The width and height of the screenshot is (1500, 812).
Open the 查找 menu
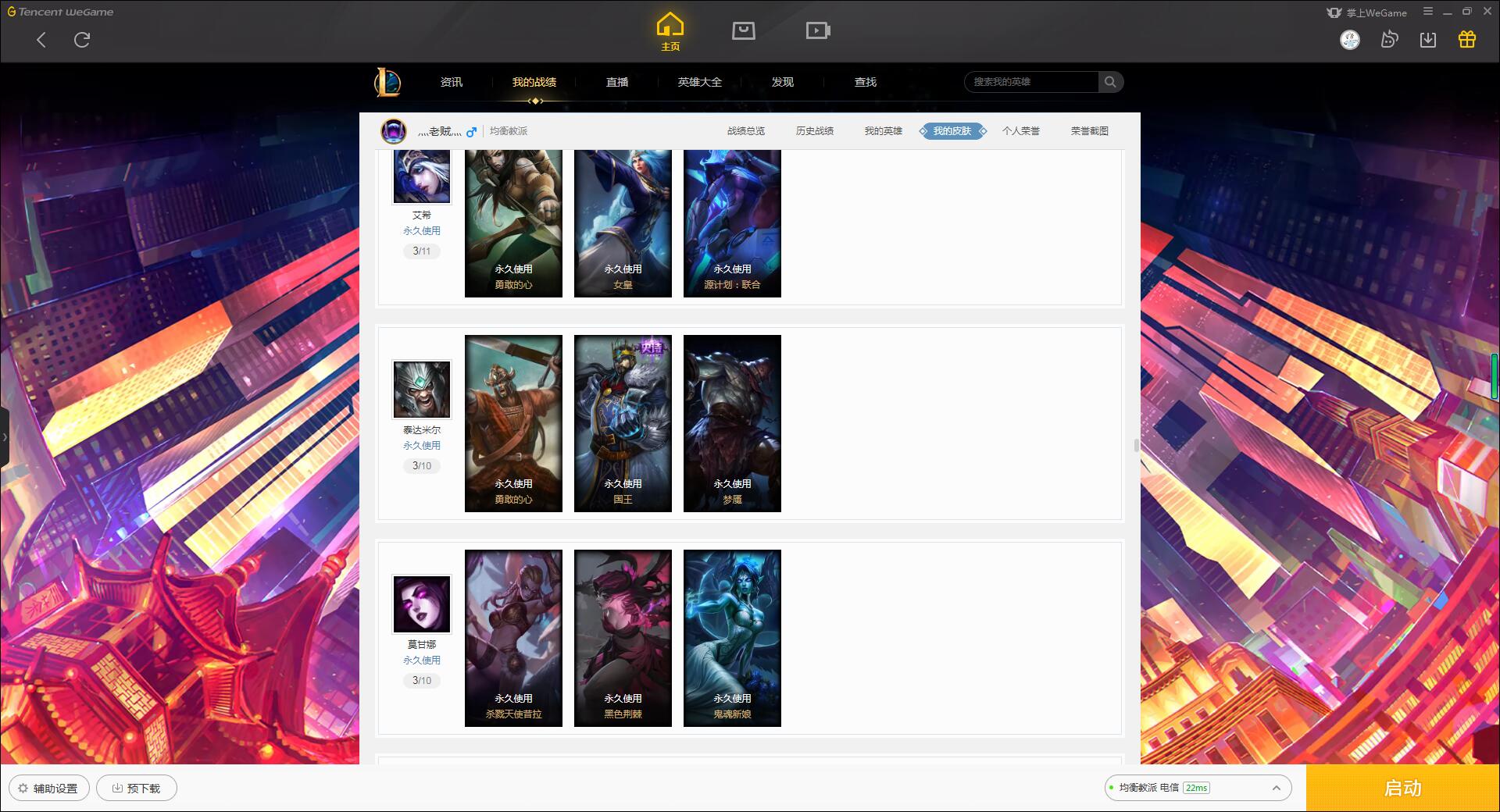pyautogui.click(x=866, y=82)
